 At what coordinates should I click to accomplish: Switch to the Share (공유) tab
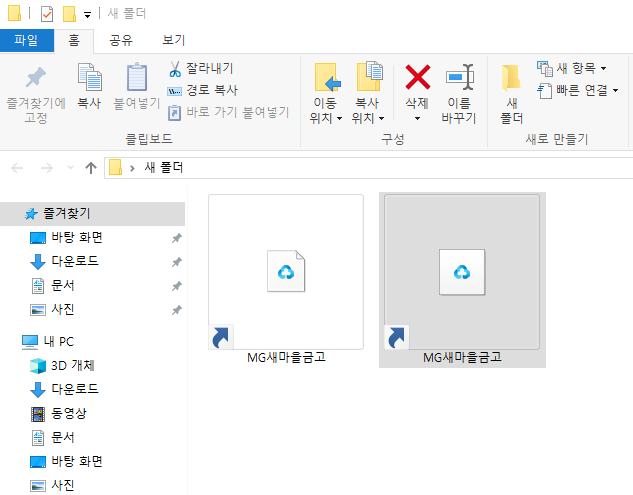tap(120, 40)
